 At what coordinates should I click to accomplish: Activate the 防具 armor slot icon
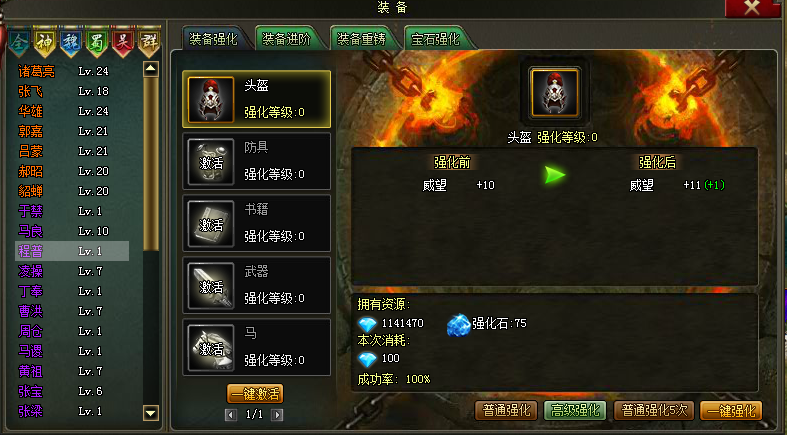coord(211,162)
